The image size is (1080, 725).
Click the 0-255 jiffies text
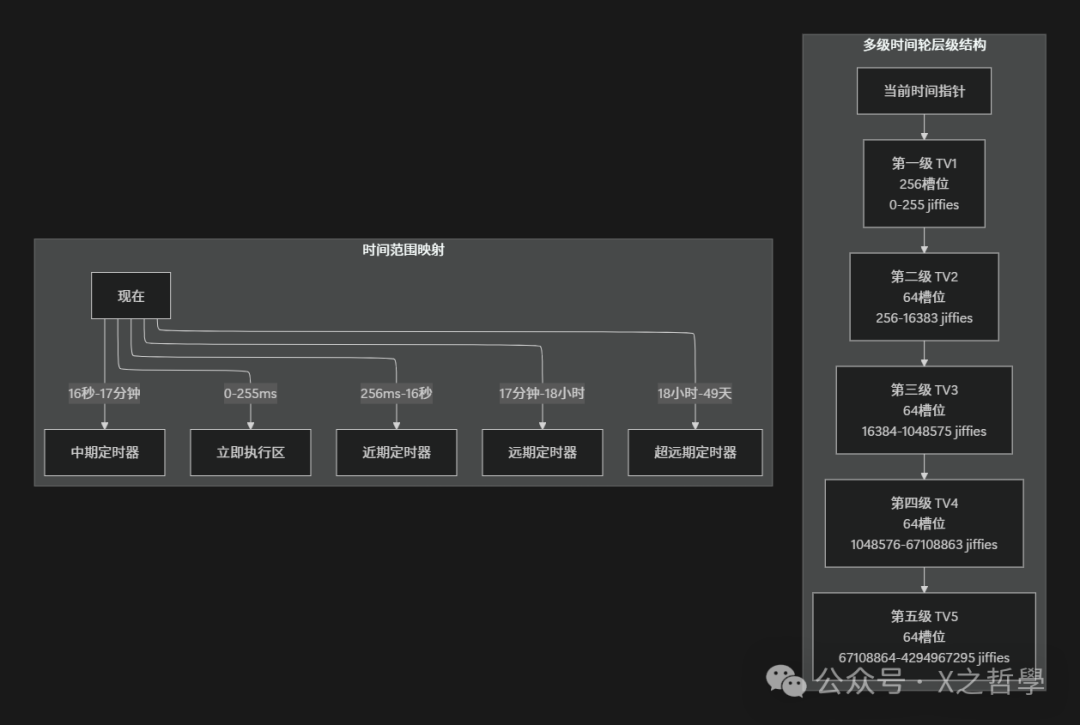tap(924, 204)
